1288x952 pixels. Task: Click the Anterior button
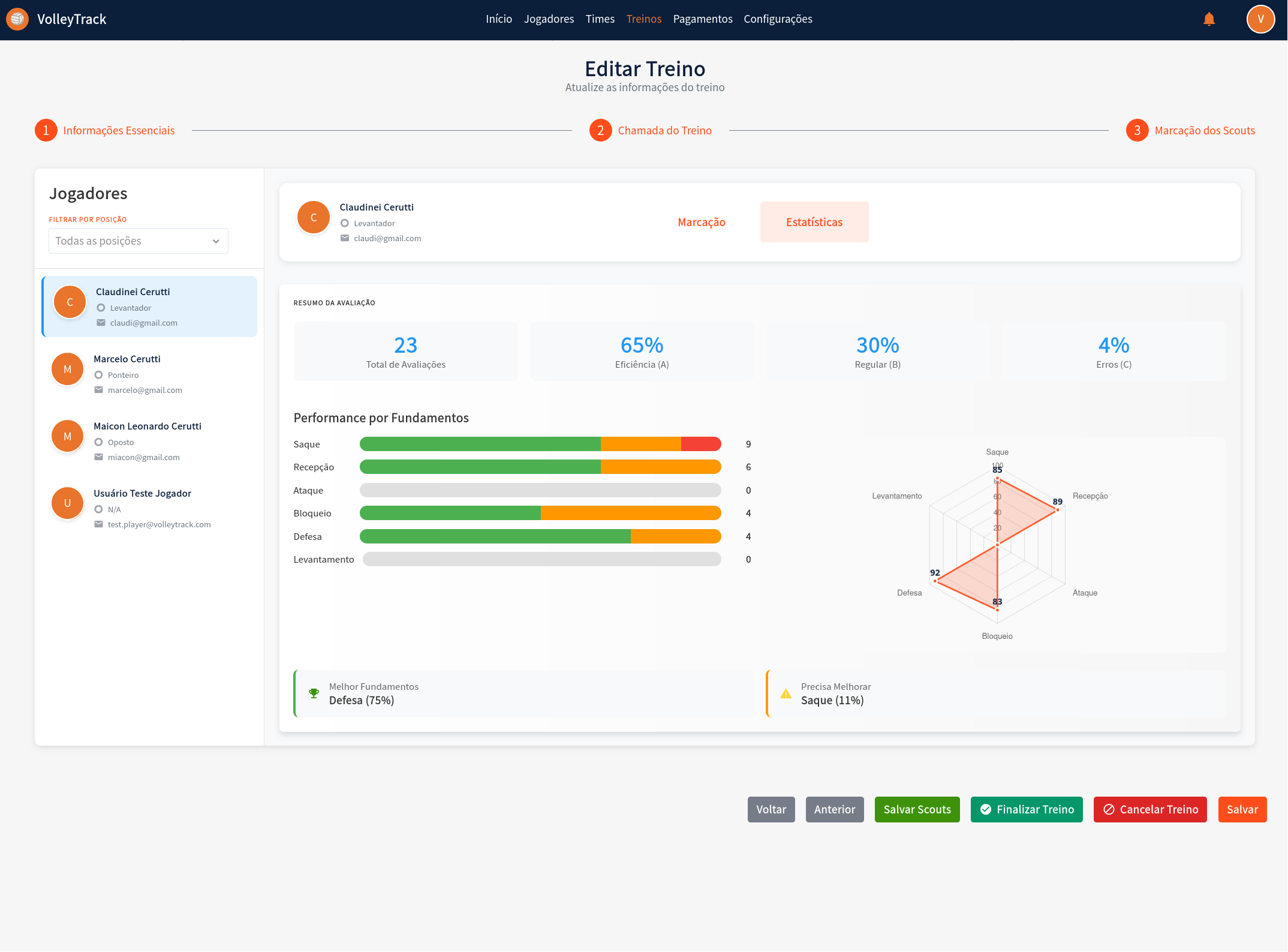pos(834,809)
